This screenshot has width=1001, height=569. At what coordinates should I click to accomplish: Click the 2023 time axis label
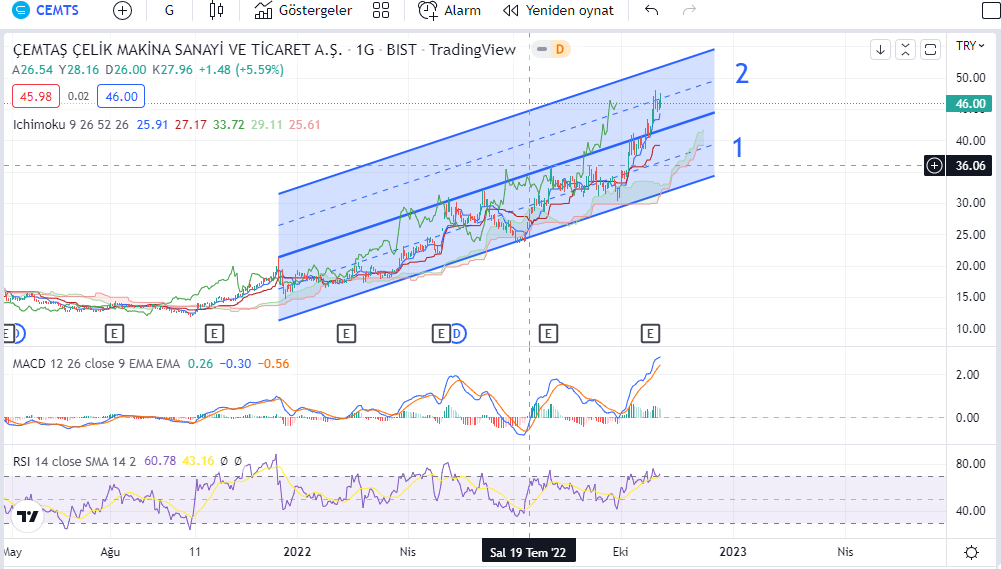733,552
